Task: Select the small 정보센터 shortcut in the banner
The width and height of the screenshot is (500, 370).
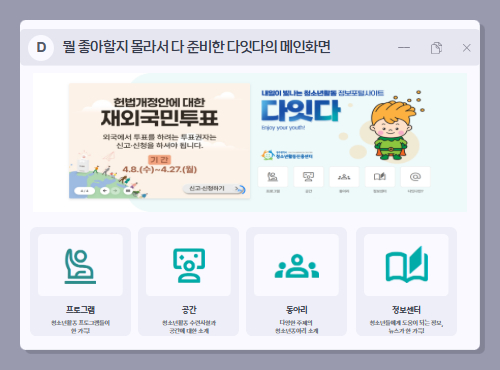Action: tap(380, 177)
